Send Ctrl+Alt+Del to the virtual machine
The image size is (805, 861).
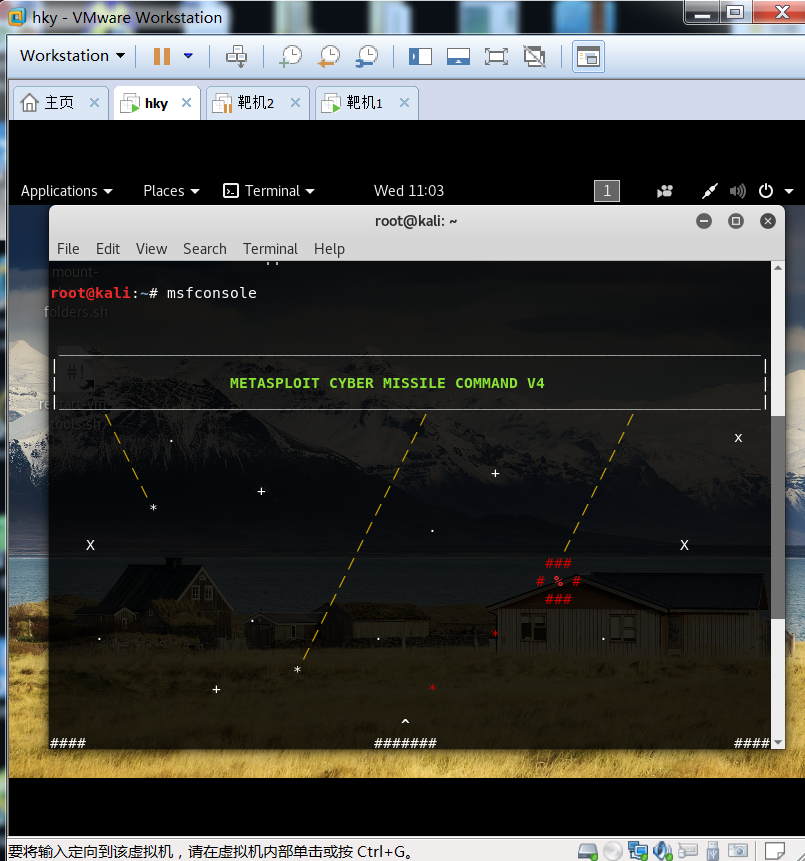(x=237, y=56)
